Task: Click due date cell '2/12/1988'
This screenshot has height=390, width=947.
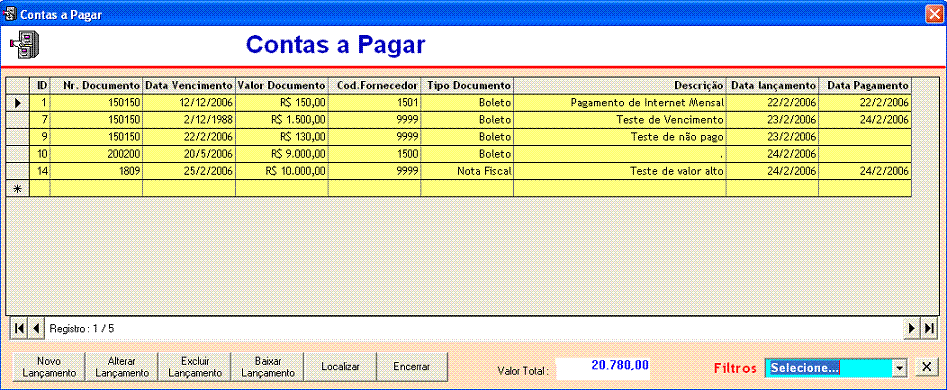Action: (x=189, y=120)
